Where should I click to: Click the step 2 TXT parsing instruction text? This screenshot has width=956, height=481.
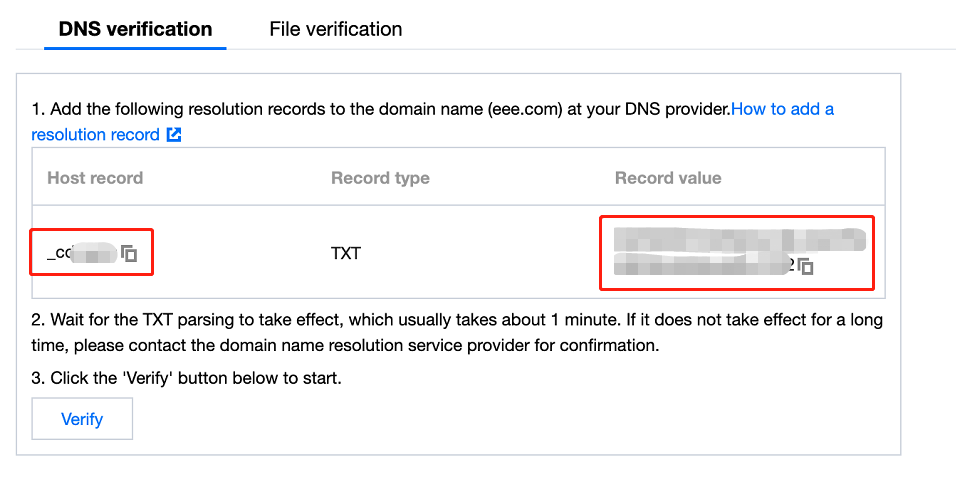click(300, 321)
